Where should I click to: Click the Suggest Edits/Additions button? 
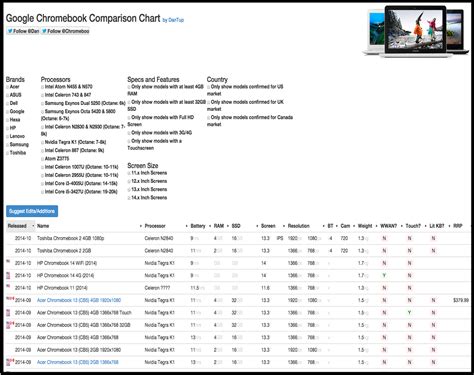[x=32, y=211]
